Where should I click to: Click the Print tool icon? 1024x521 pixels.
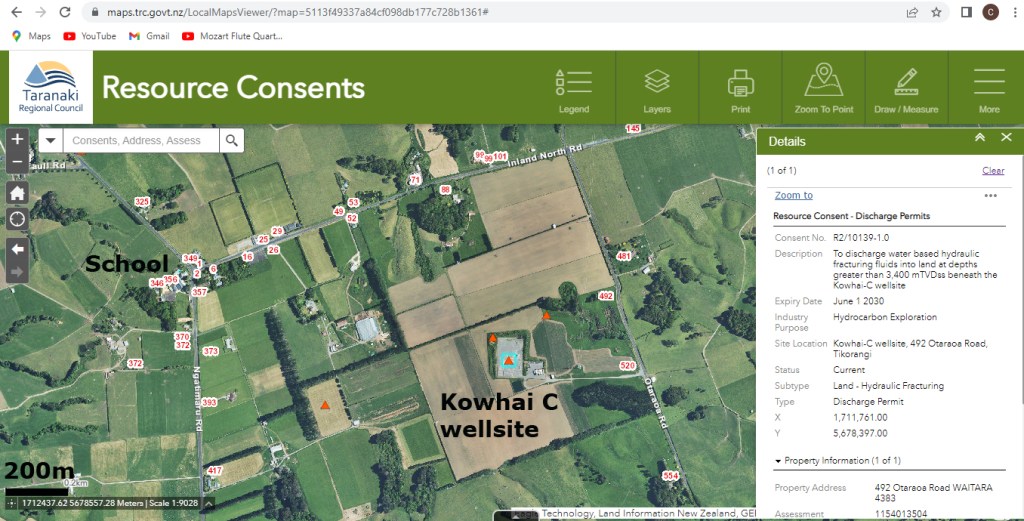[740, 88]
